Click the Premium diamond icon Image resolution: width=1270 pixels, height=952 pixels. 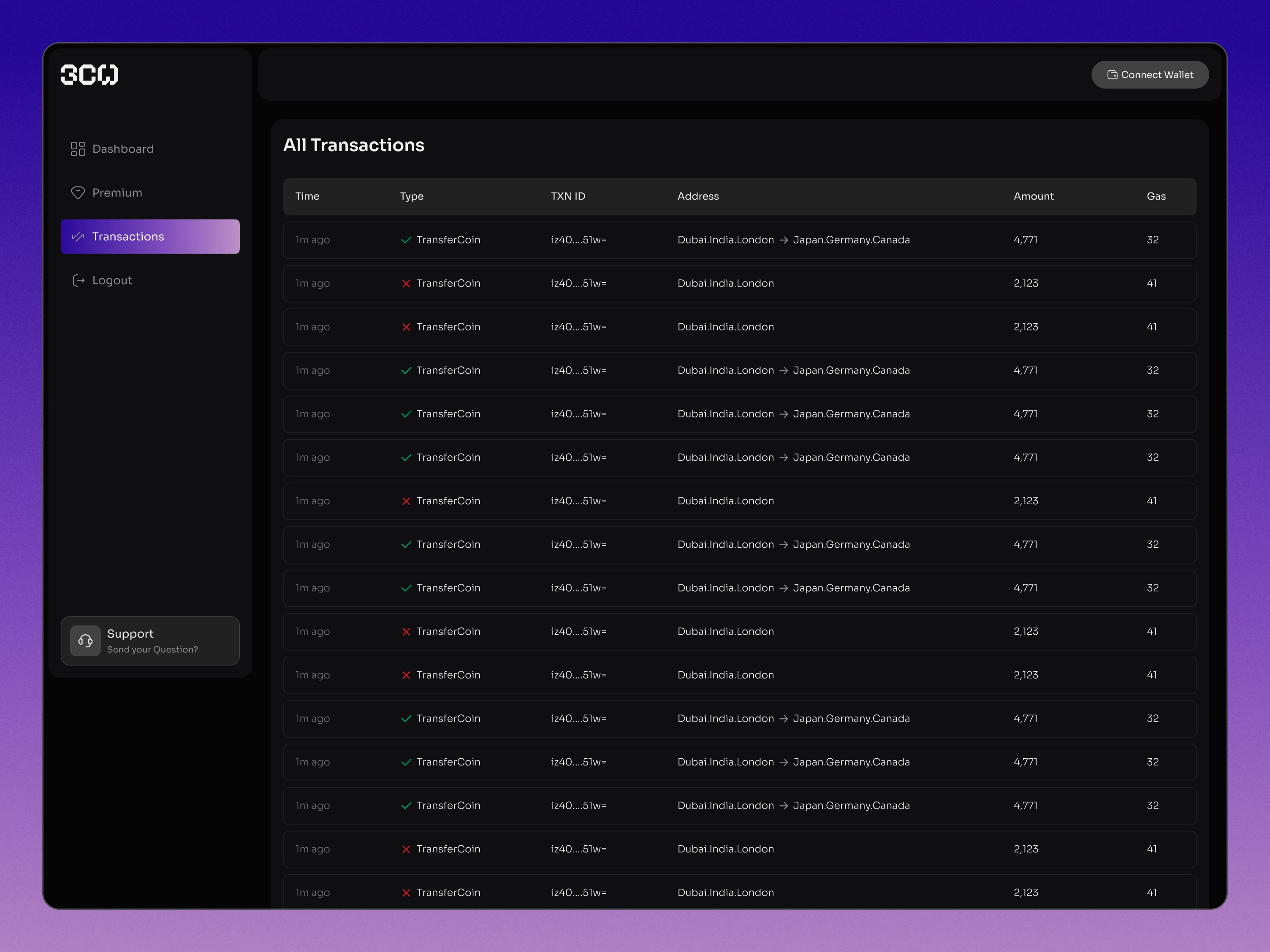78,193
